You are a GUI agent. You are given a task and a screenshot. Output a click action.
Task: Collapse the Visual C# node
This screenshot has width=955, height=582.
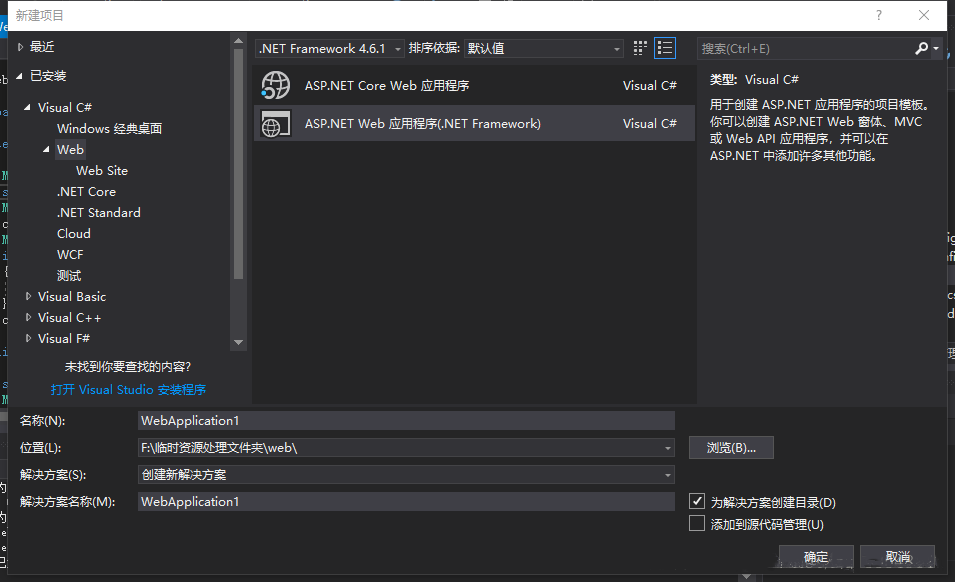[27, 108]
